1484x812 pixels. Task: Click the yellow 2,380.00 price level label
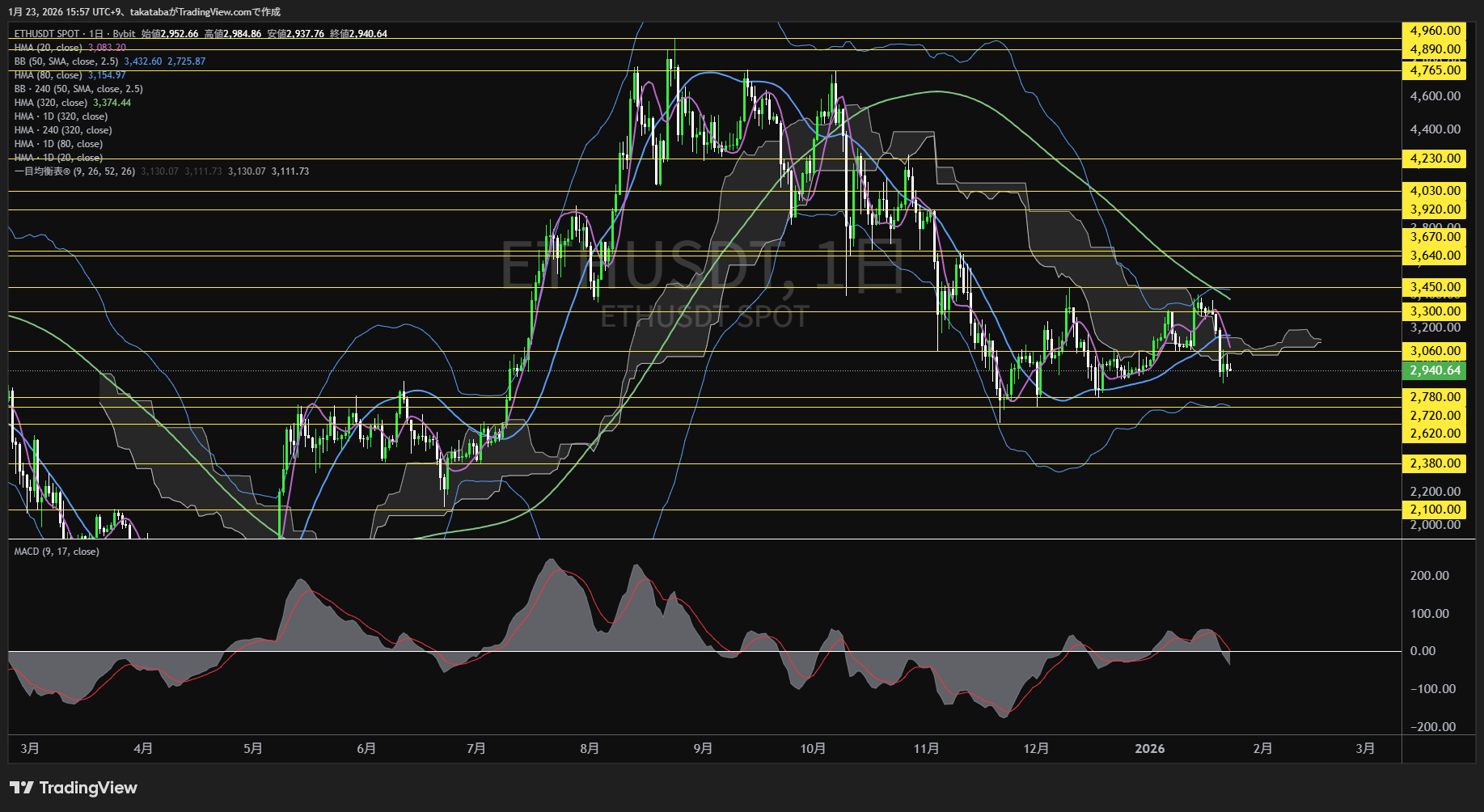(1435, 463)
